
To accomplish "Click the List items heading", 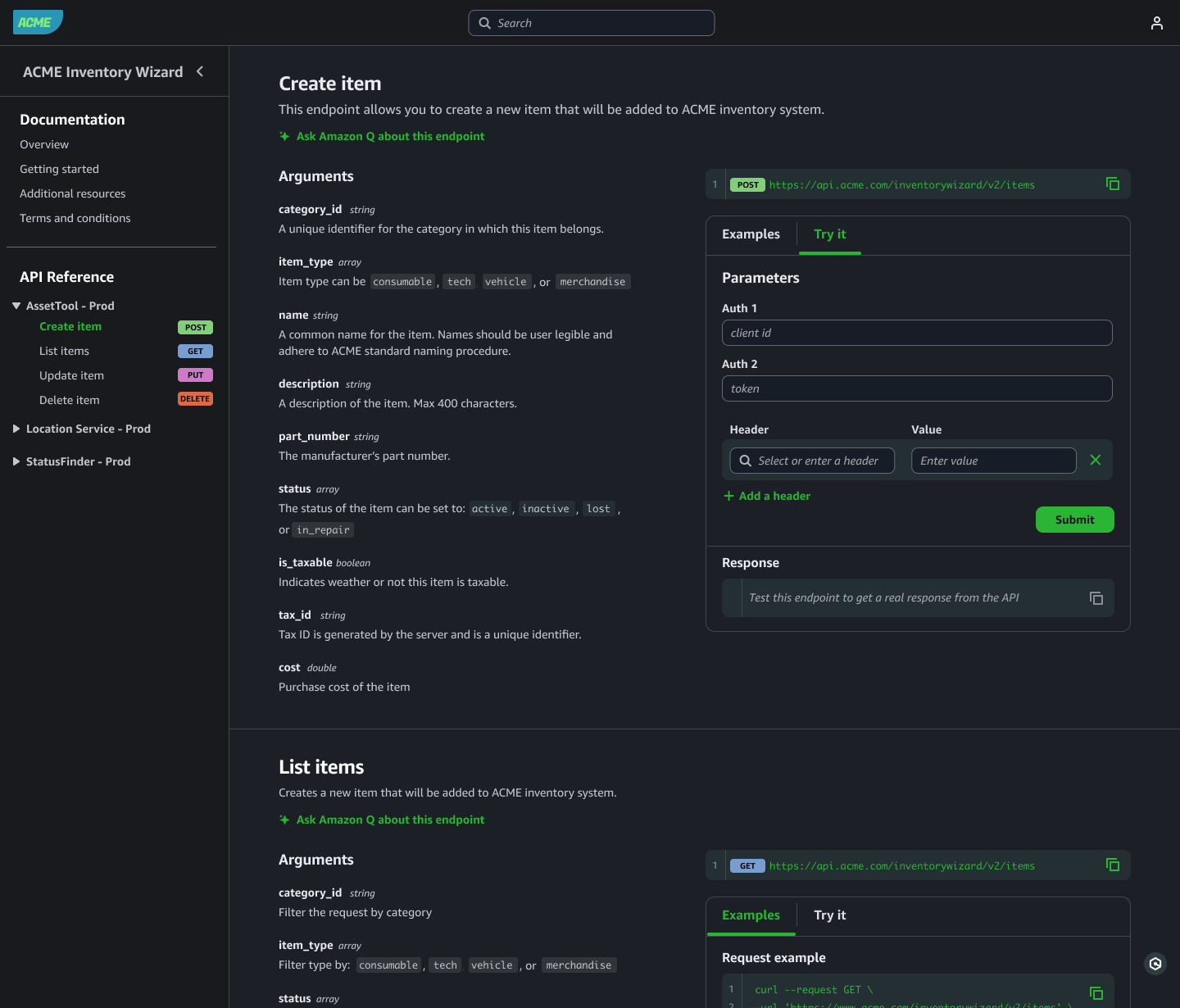I will pyautogui.click(x=321, y=767).
